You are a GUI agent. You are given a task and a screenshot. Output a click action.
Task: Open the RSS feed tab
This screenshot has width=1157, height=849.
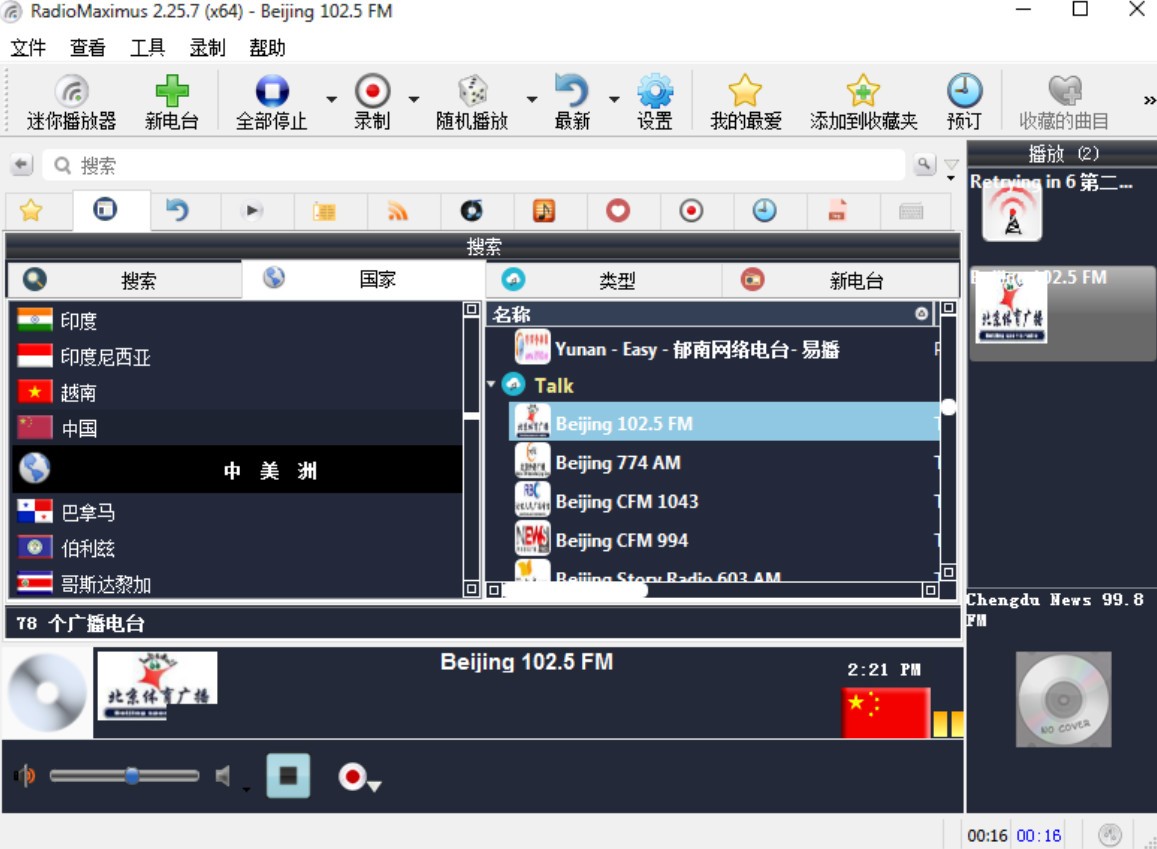pyautogui.click(x=398, y=211)
